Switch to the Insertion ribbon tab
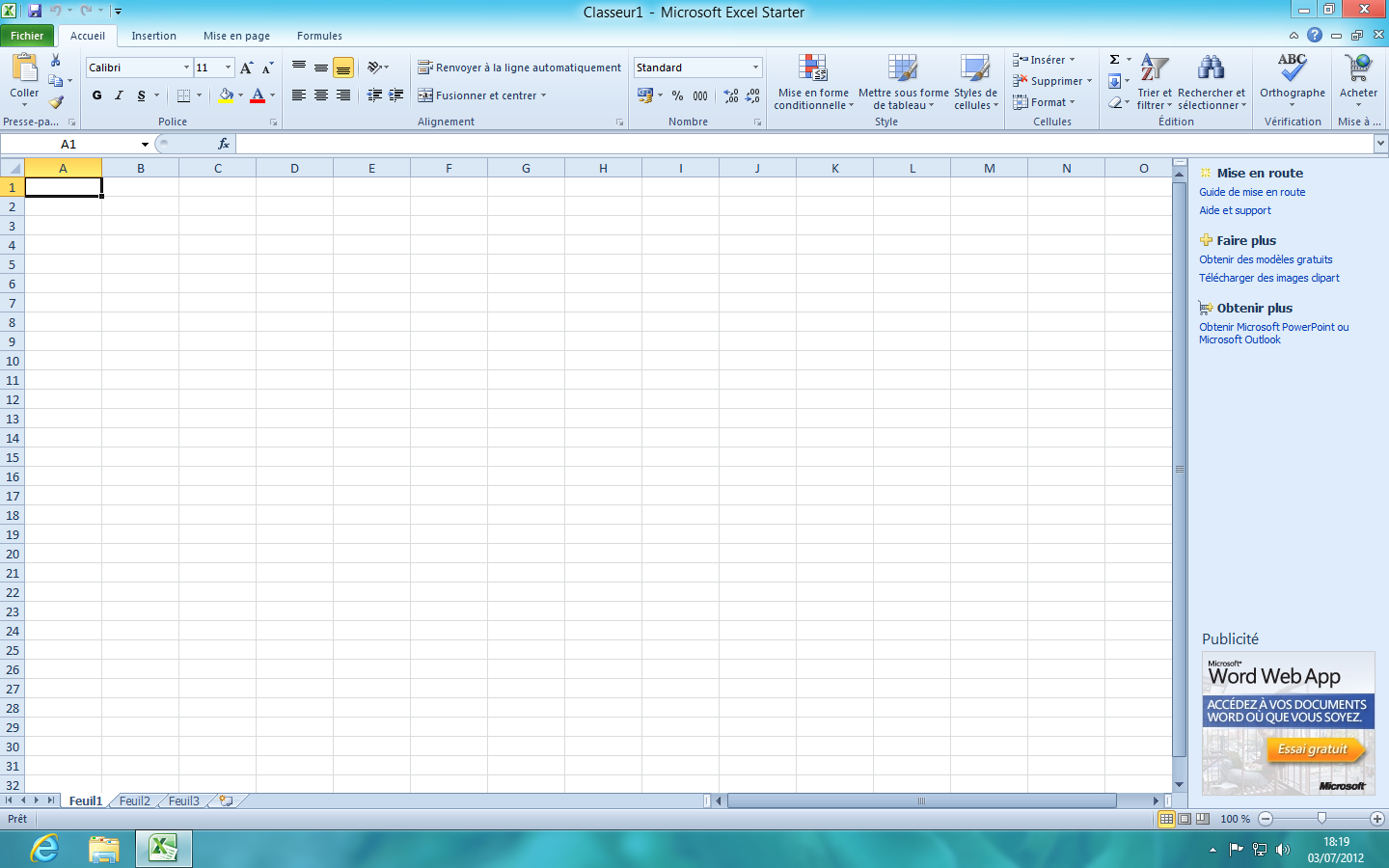This screenshot has height=868, width=1389. (154, 36)
